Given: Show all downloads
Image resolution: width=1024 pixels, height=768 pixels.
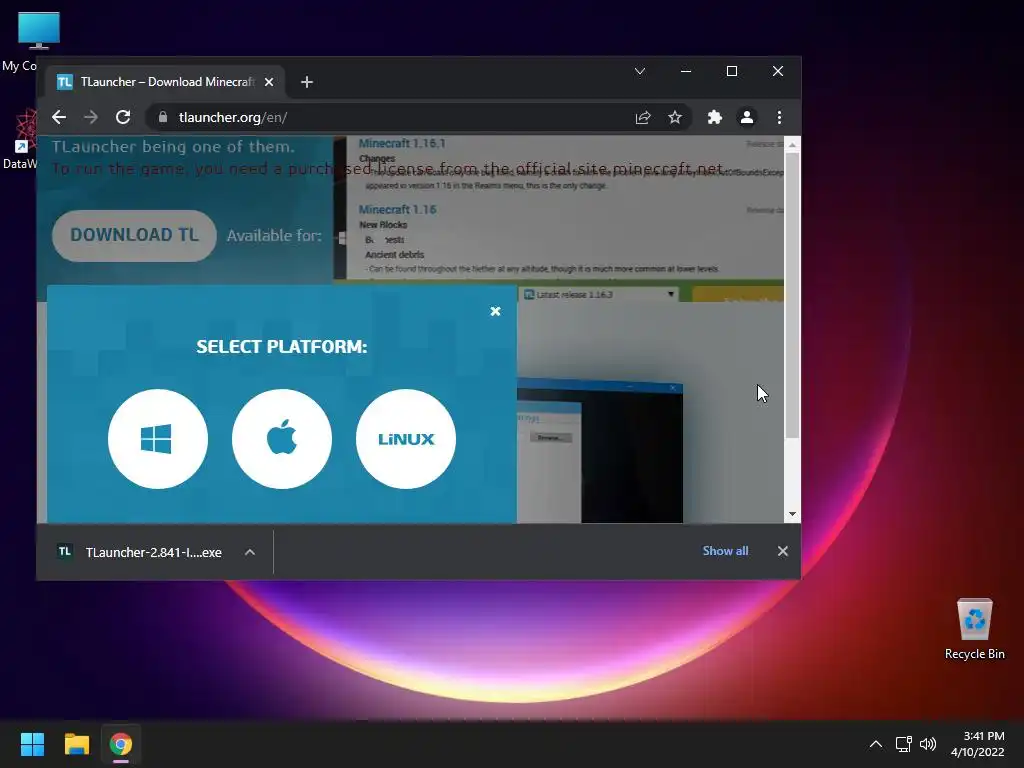Looking at the screenshot, I should [x=725, y=551].
